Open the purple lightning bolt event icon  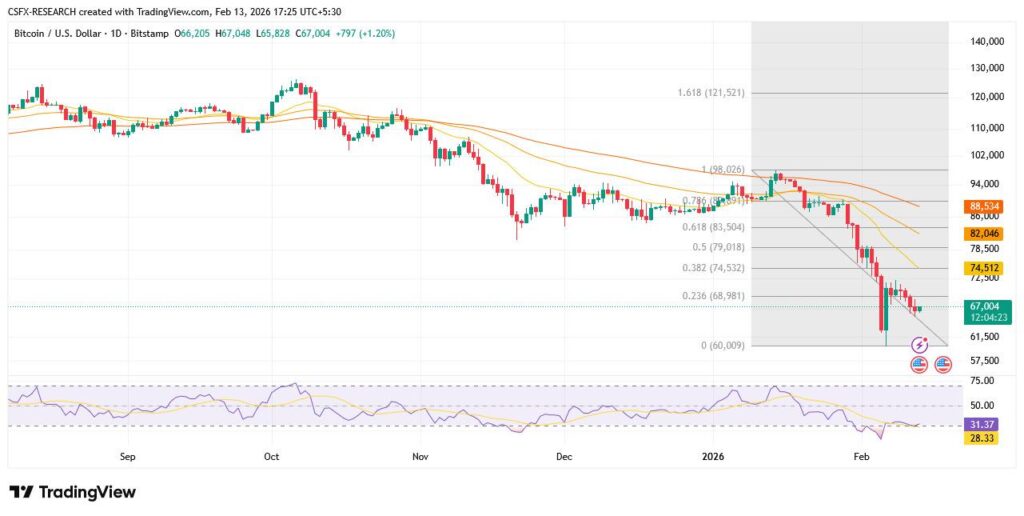pos(920,345)
